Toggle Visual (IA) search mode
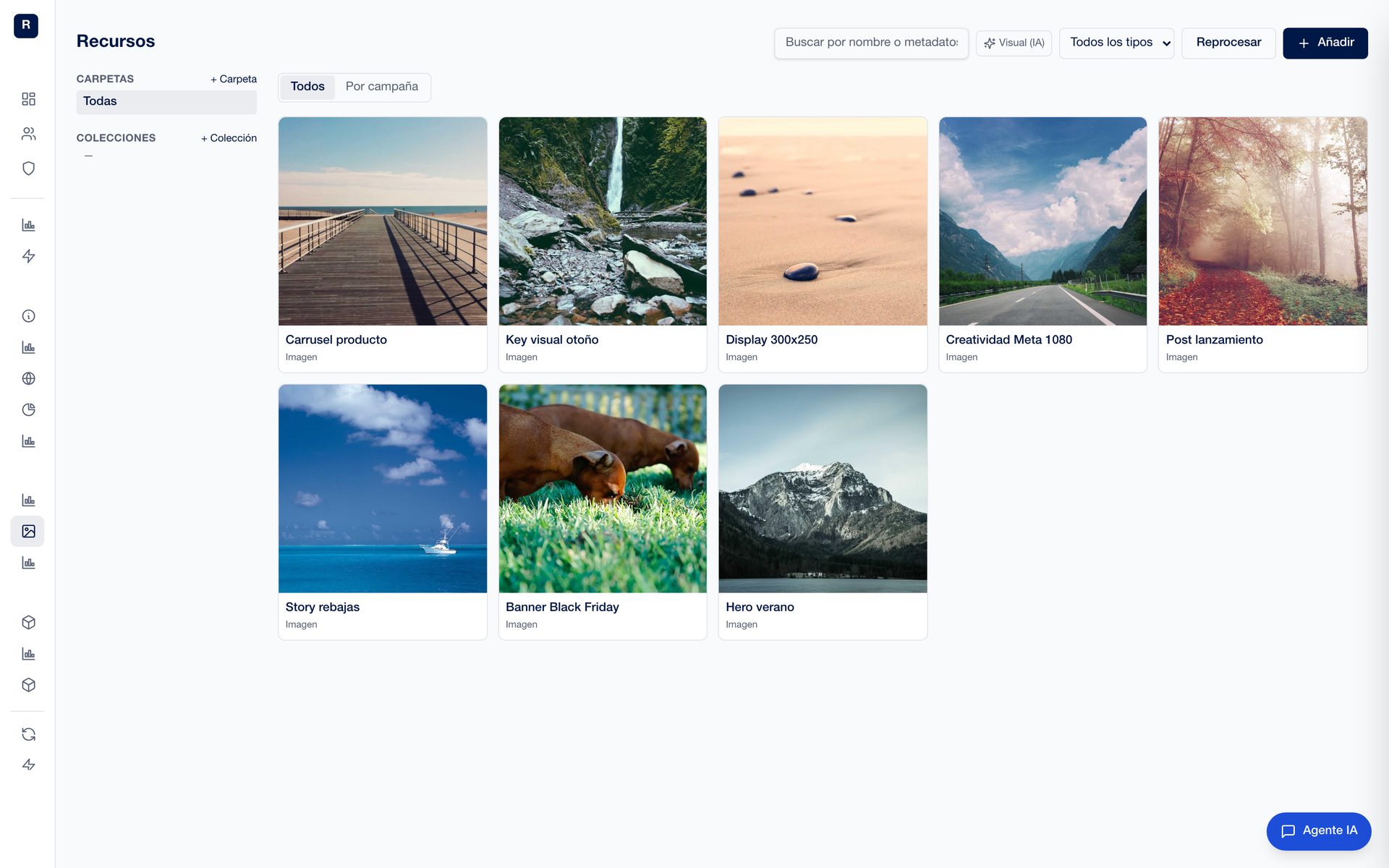 coord(1014,43)
